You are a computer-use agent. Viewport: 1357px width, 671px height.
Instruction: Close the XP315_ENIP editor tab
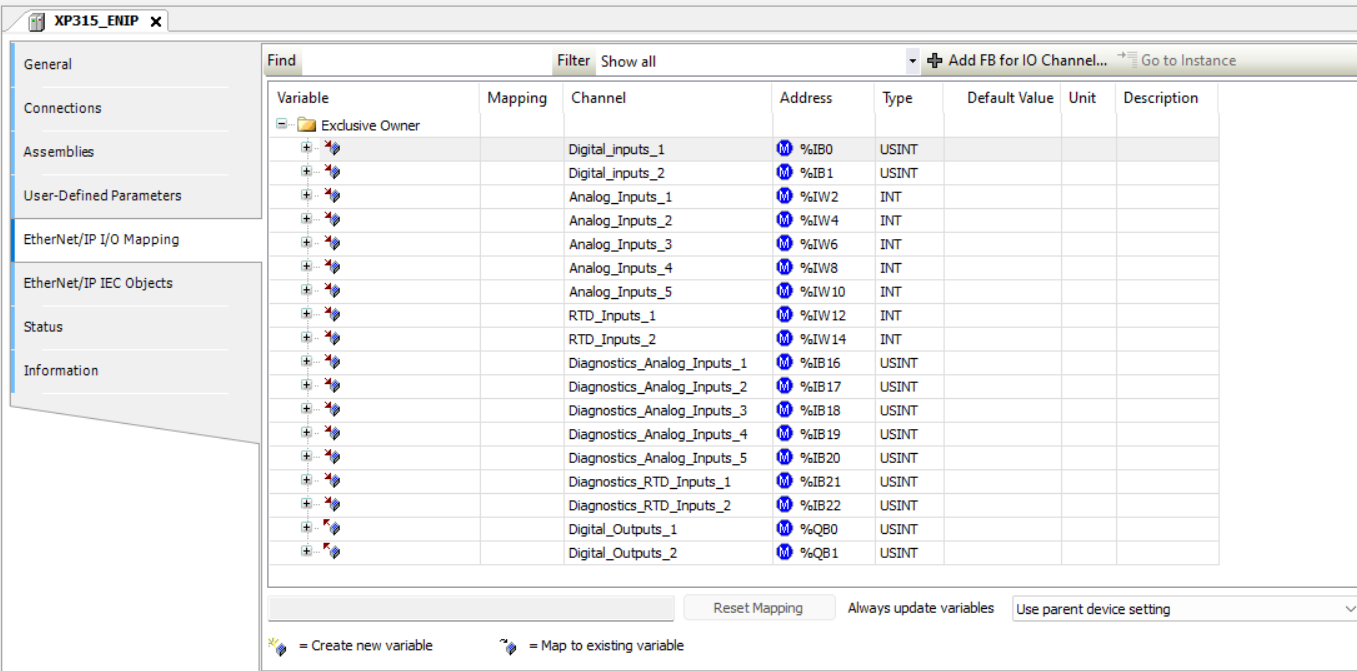click(x=156, y=21)
